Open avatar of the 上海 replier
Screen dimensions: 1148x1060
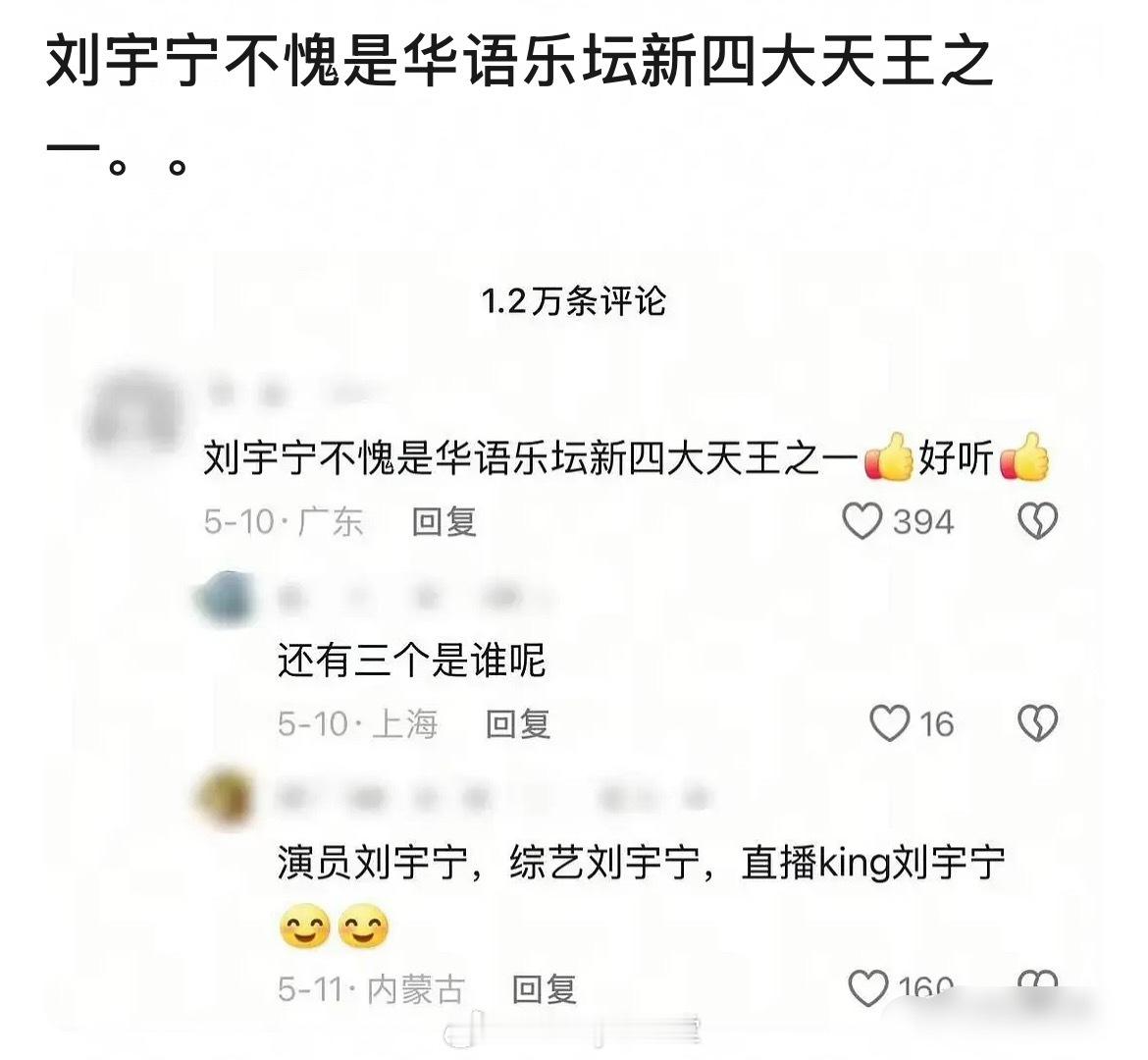click(227, 599)
